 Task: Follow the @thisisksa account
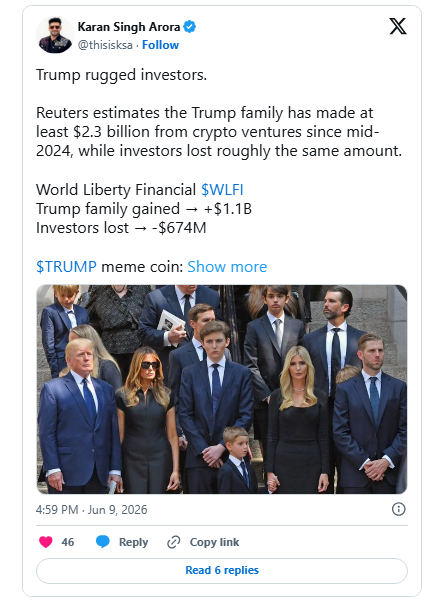pos(160,45)
